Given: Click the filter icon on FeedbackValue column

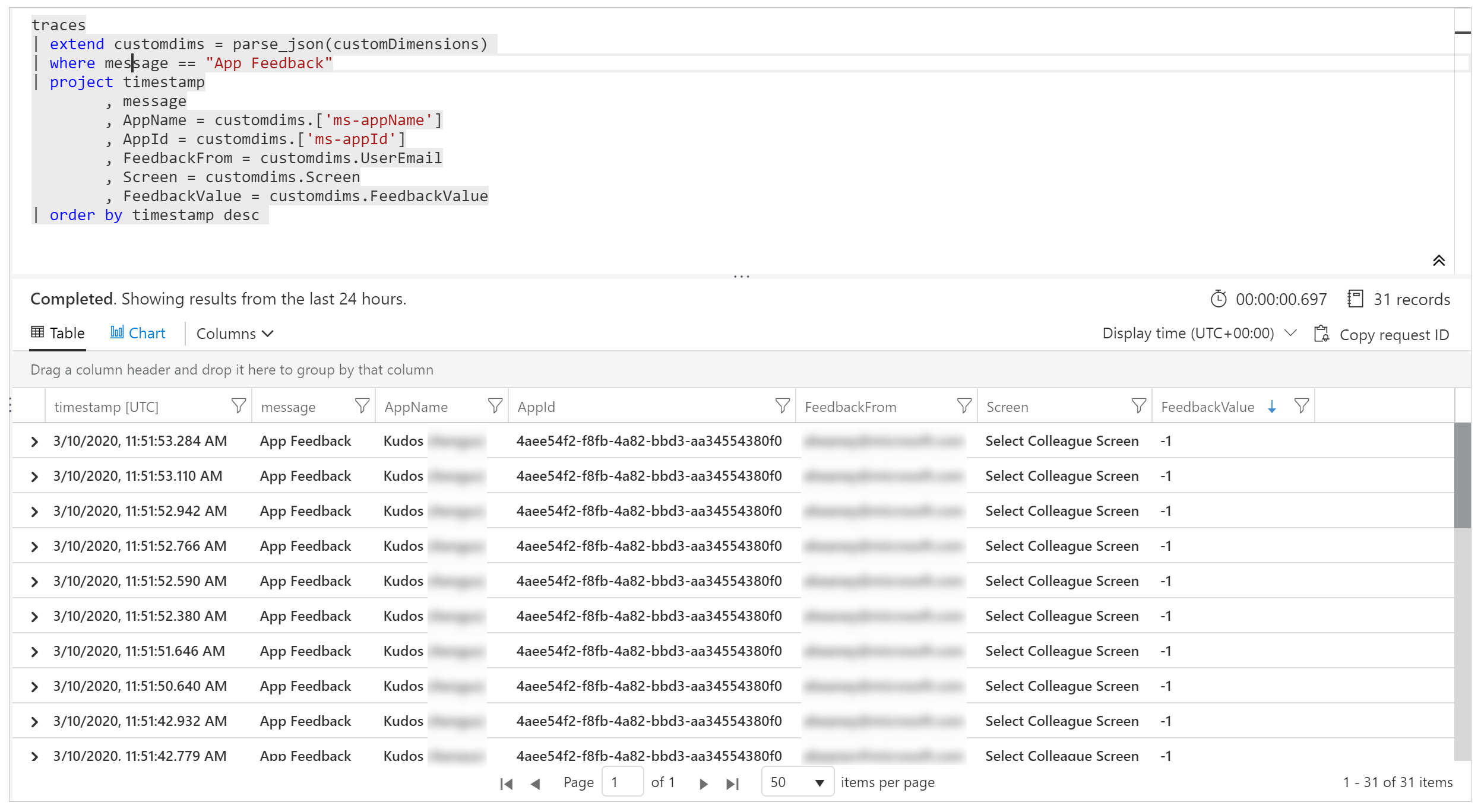Looking at the screenshot, I should [1301, 406].
